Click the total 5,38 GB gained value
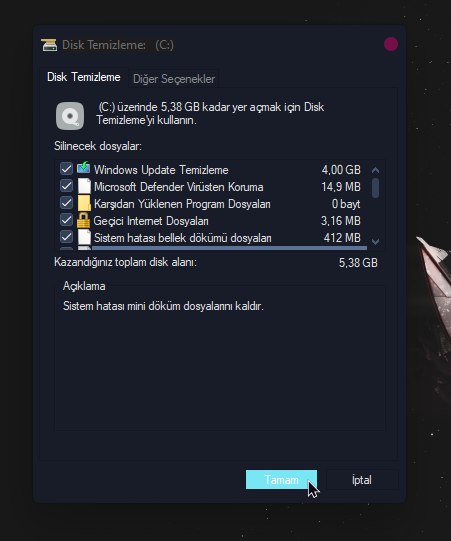The height and width of the screenshot is (541, 451). point(358,263)
